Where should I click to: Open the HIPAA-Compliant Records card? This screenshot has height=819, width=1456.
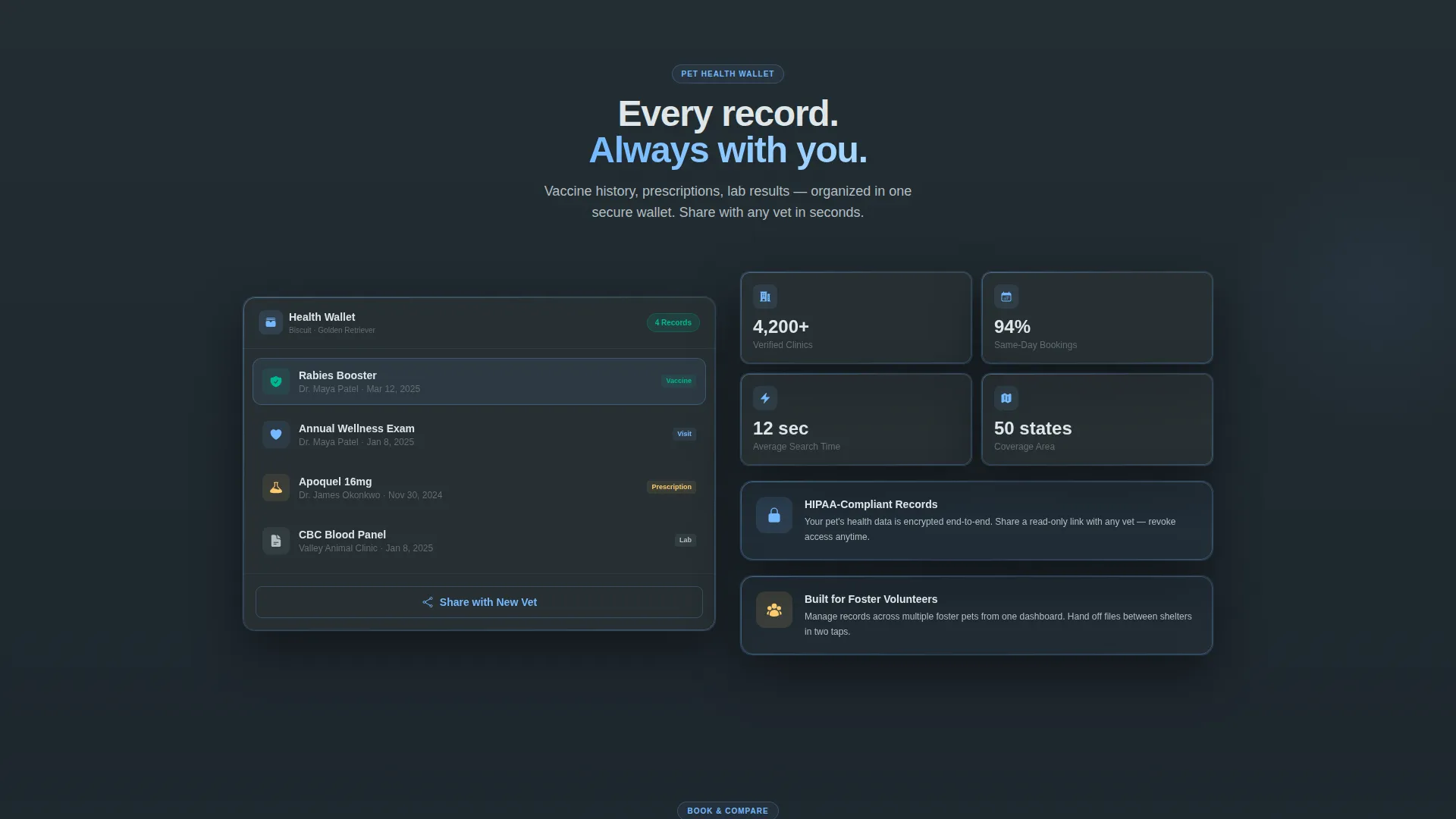977,521
